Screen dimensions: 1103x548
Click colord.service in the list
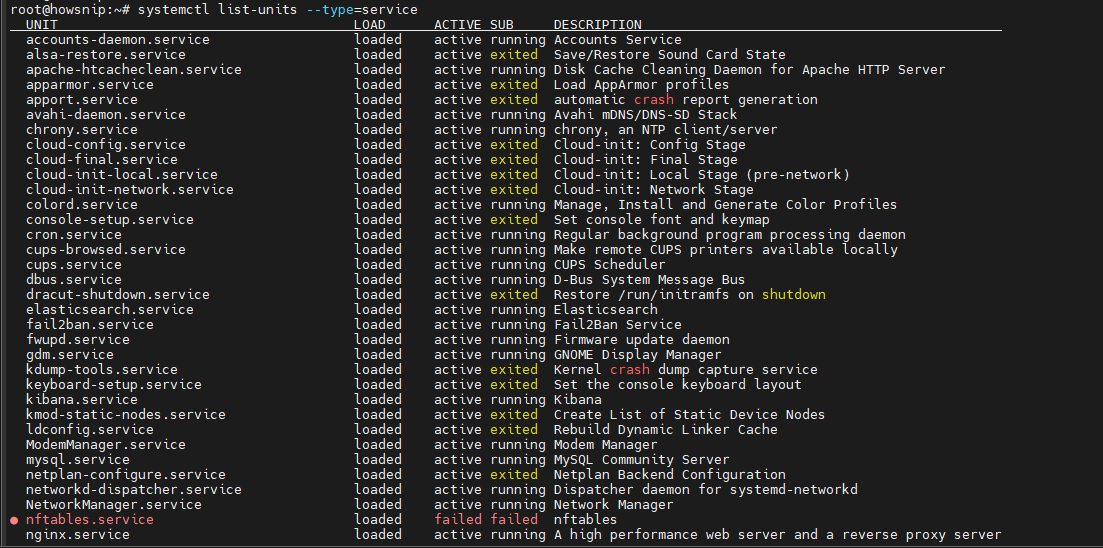coord(82,205)
